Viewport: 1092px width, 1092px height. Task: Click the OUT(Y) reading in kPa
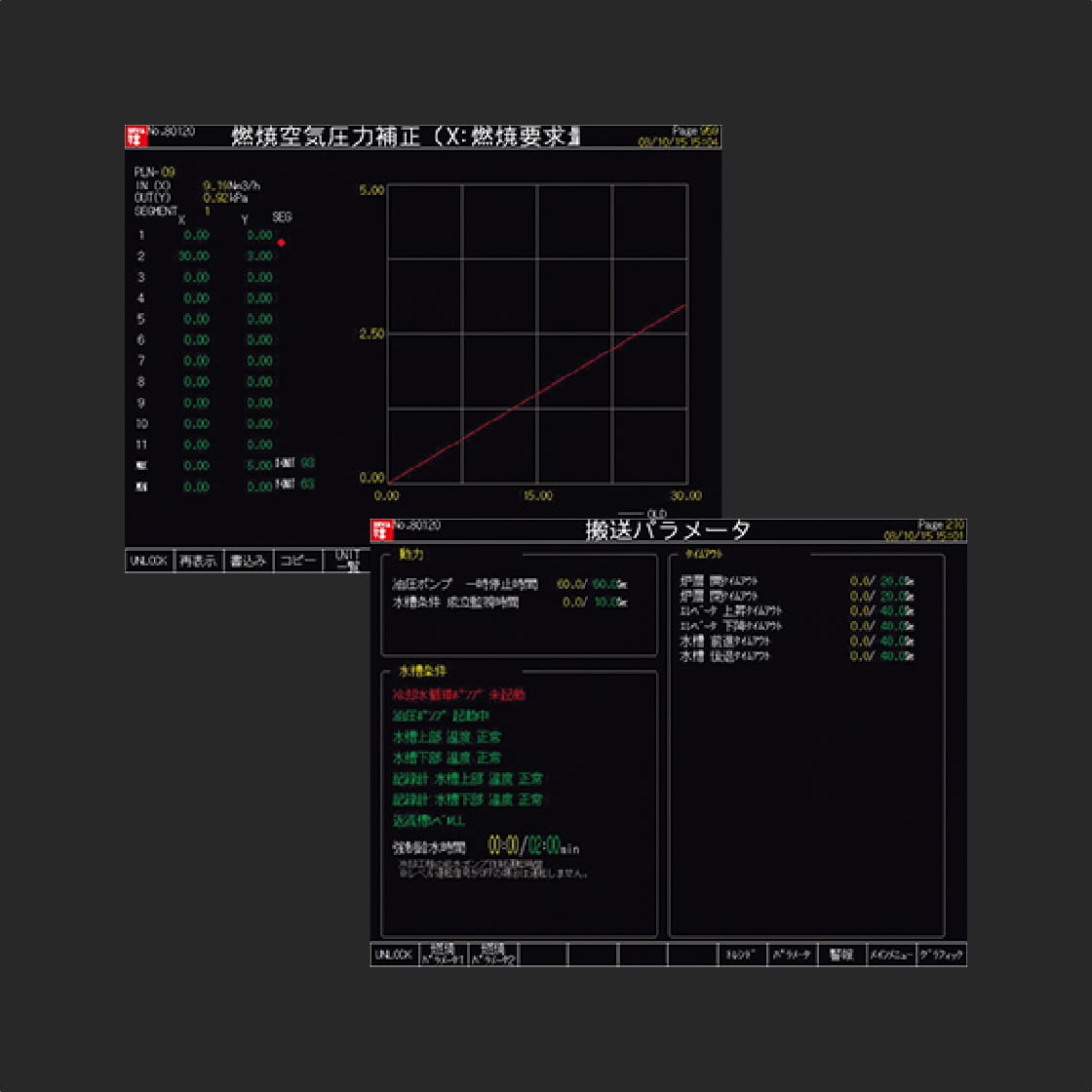pyautogui.click(x=225, y=198)
